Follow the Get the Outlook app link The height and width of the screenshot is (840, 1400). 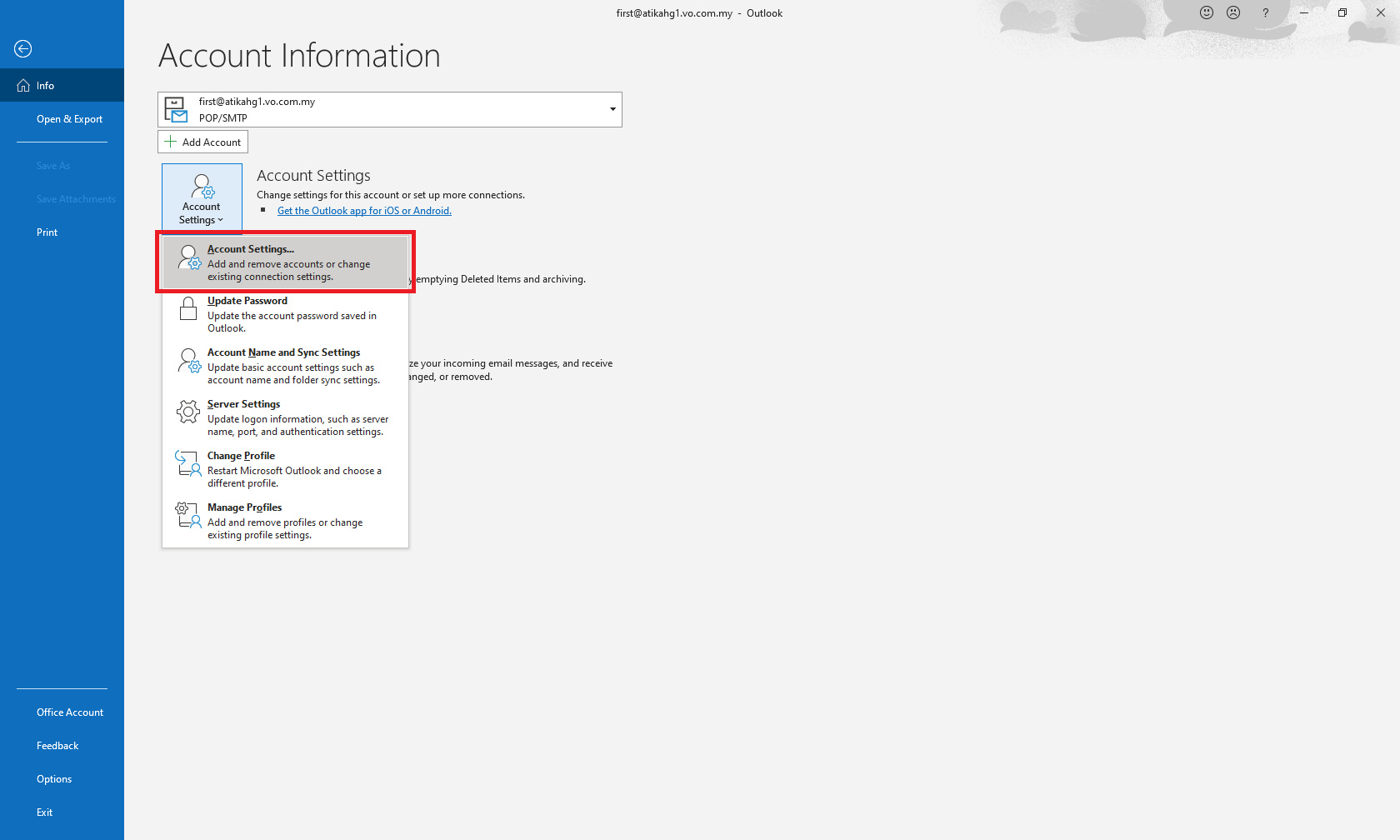point(364,211)
